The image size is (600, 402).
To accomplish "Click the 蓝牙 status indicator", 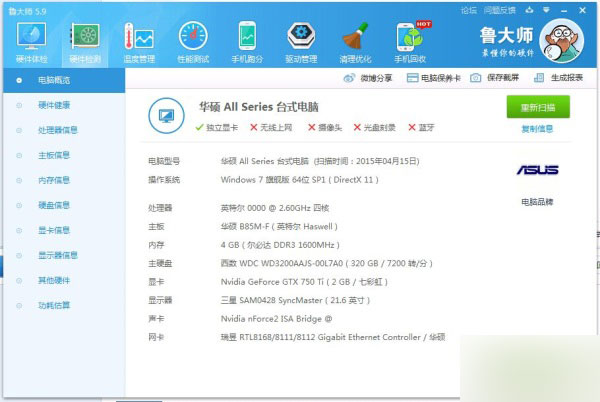I will coord(421,127).
